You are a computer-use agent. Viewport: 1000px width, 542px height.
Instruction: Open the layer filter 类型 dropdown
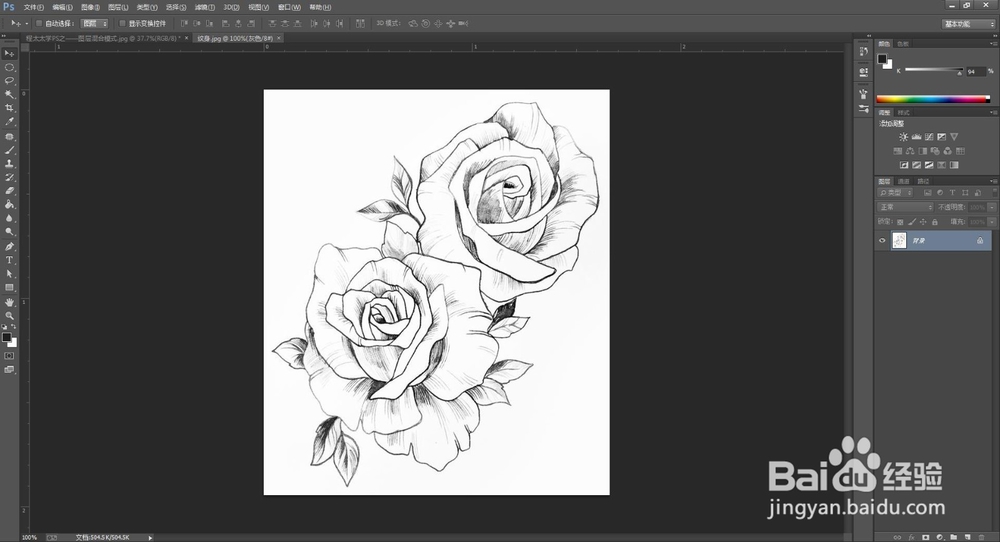point(895,193)
